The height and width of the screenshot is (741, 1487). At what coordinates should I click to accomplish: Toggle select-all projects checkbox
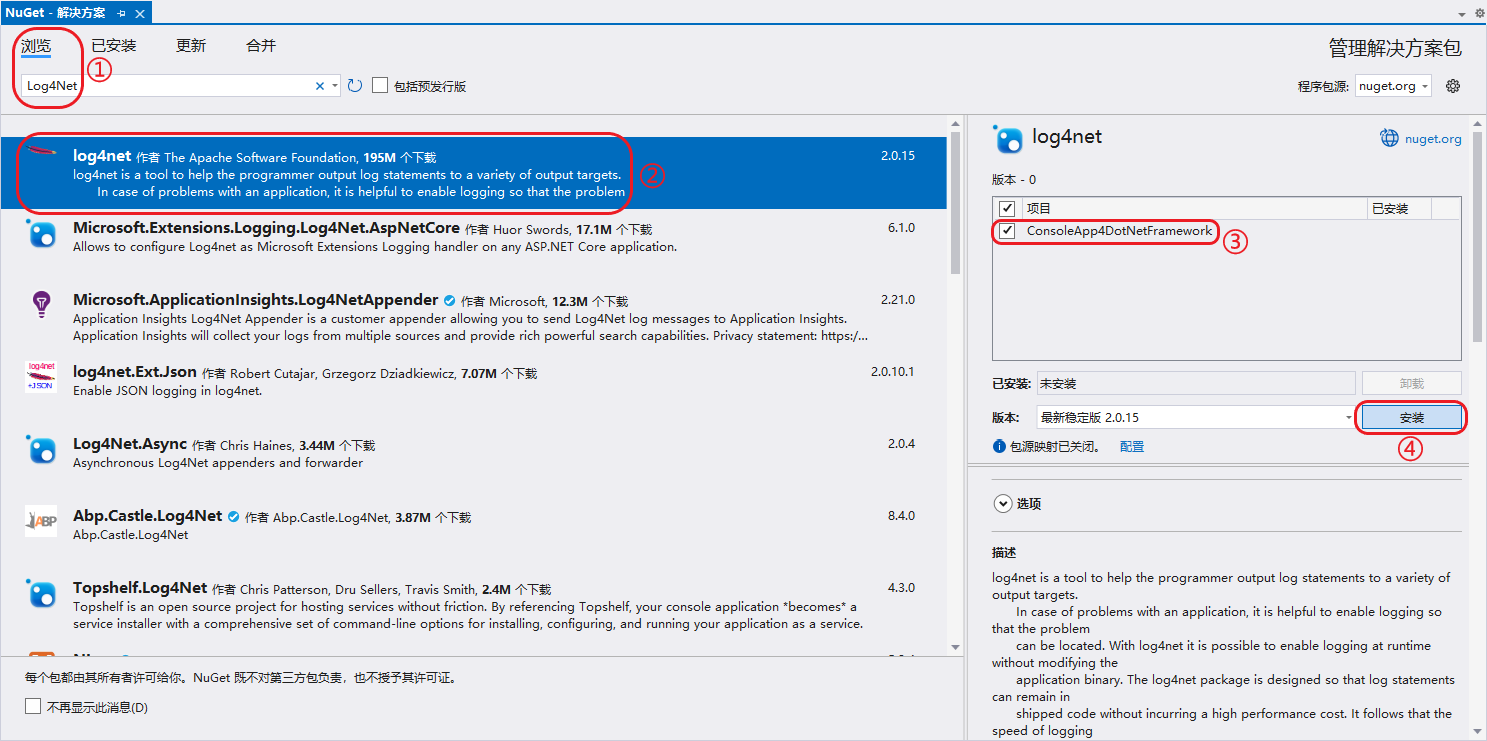tap(1007, 208)
